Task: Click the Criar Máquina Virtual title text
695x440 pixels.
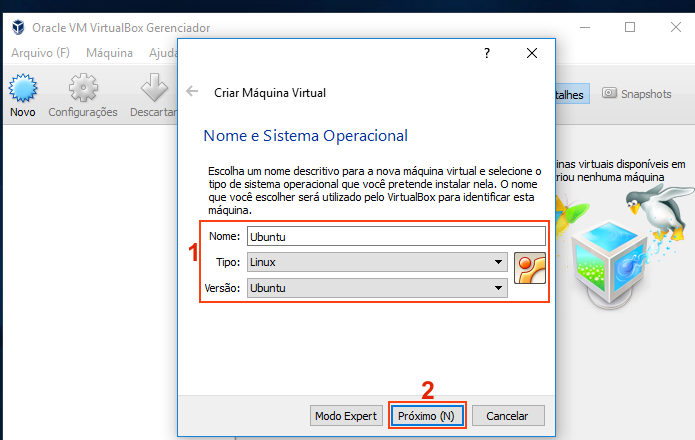Action: tap(270, 93)
